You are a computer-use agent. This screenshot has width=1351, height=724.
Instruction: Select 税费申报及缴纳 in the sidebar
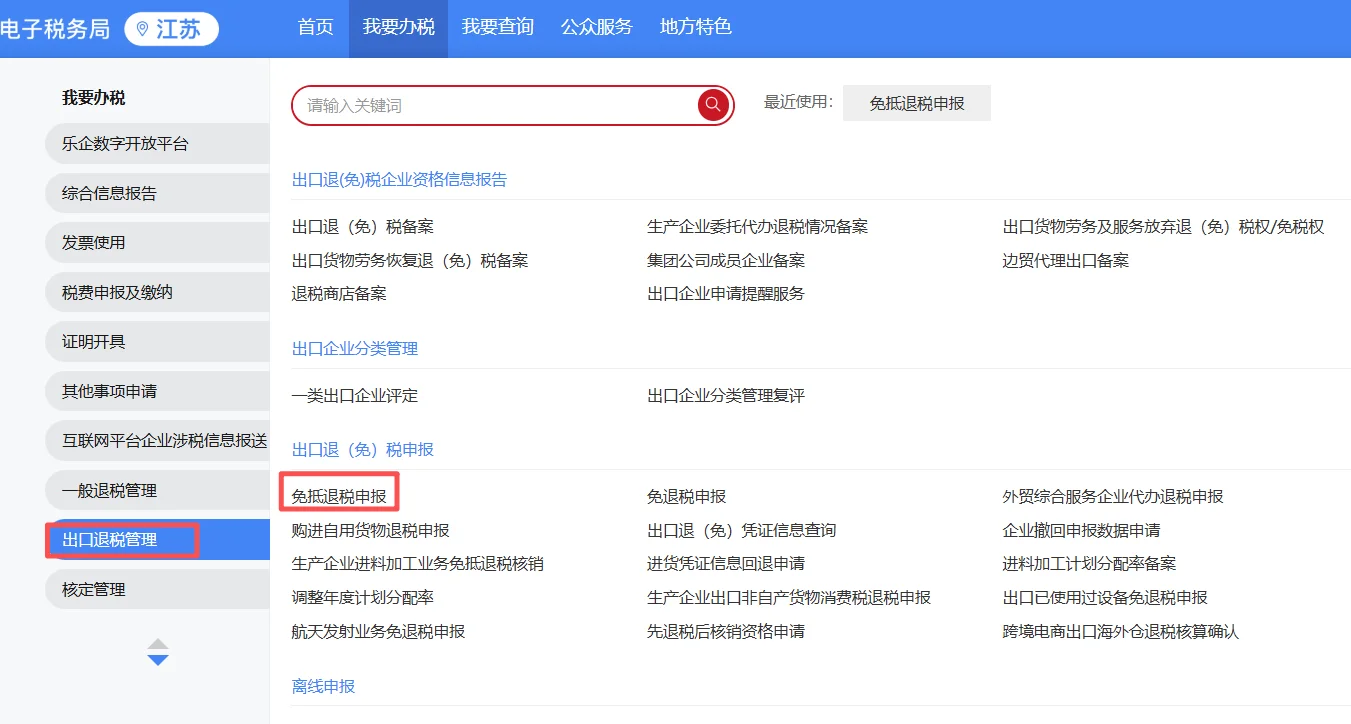click(119, 291)
